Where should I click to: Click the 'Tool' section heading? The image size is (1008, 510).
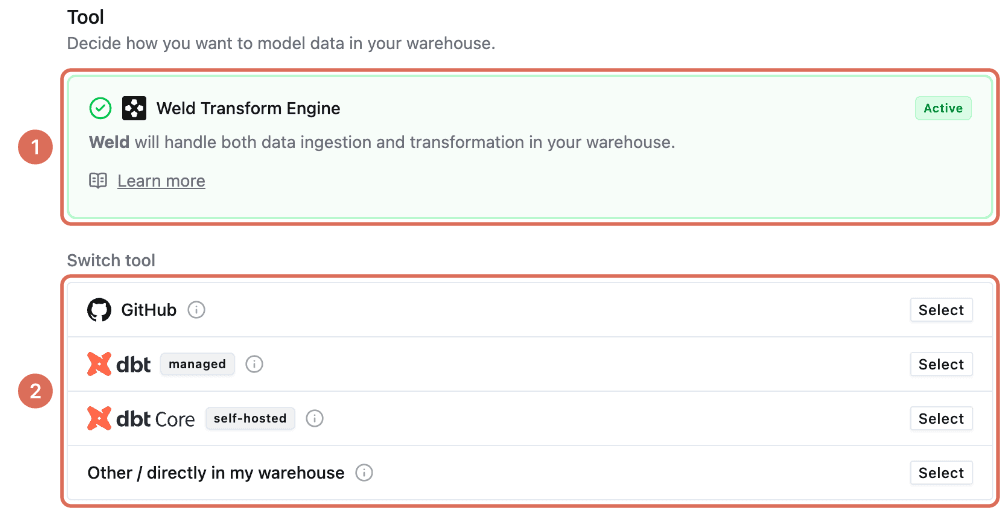86,17
